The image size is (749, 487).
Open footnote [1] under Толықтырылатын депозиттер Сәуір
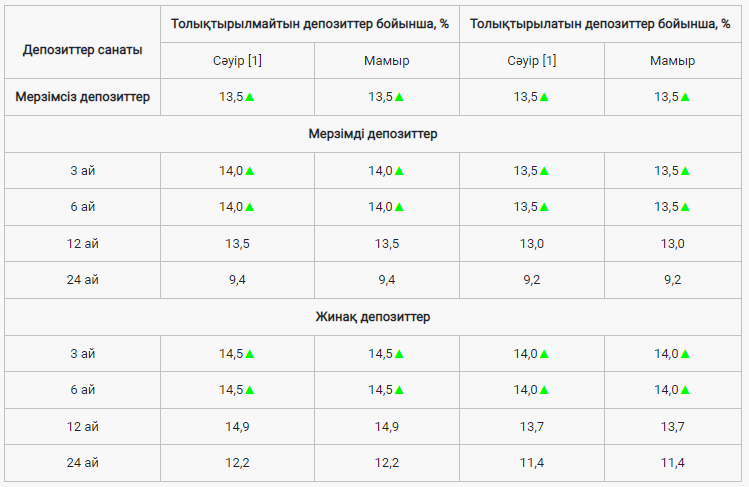tap(549, 61)
